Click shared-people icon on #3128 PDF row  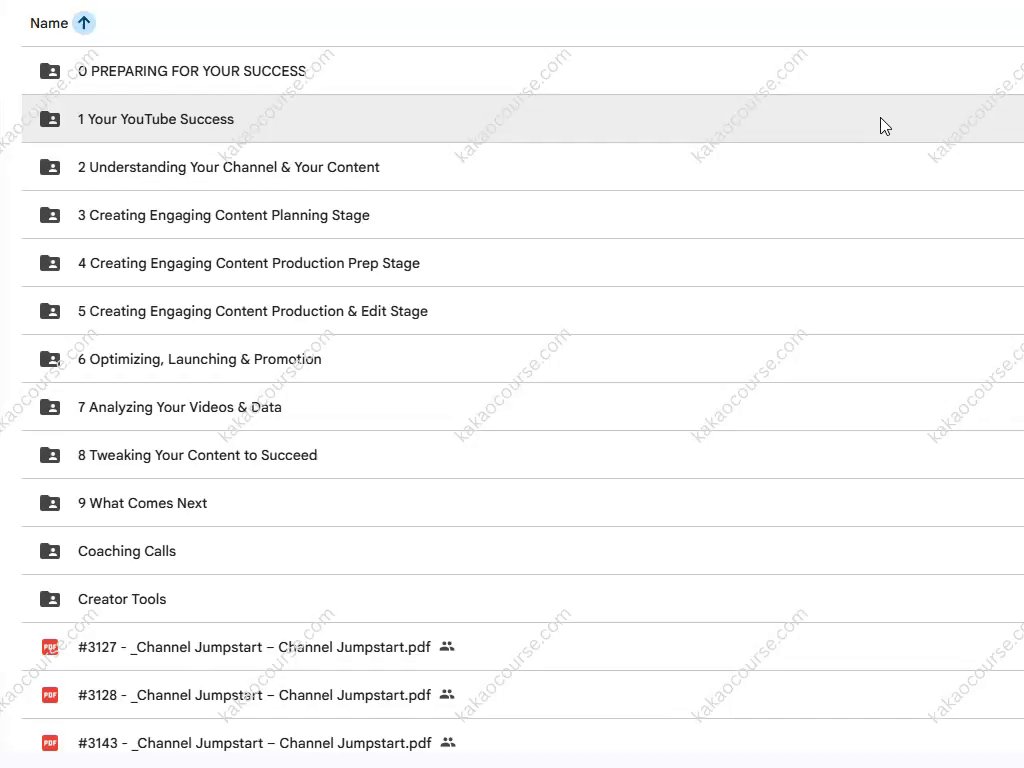447,695
